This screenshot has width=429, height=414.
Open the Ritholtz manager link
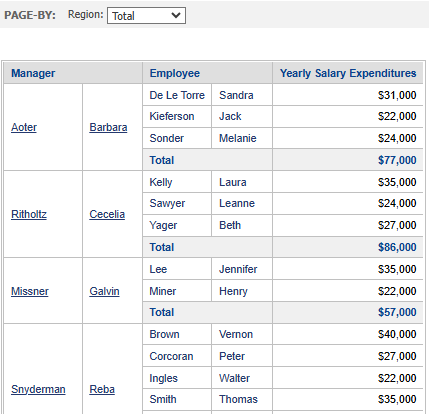point(29,214)
